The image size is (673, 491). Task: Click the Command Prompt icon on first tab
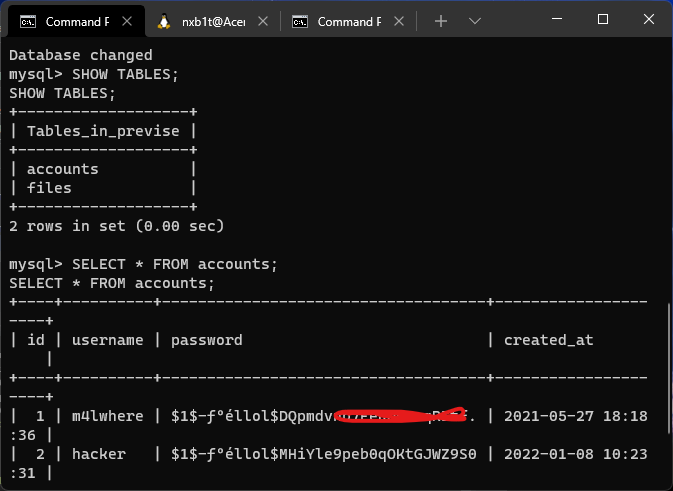click(x=29, y=21)
